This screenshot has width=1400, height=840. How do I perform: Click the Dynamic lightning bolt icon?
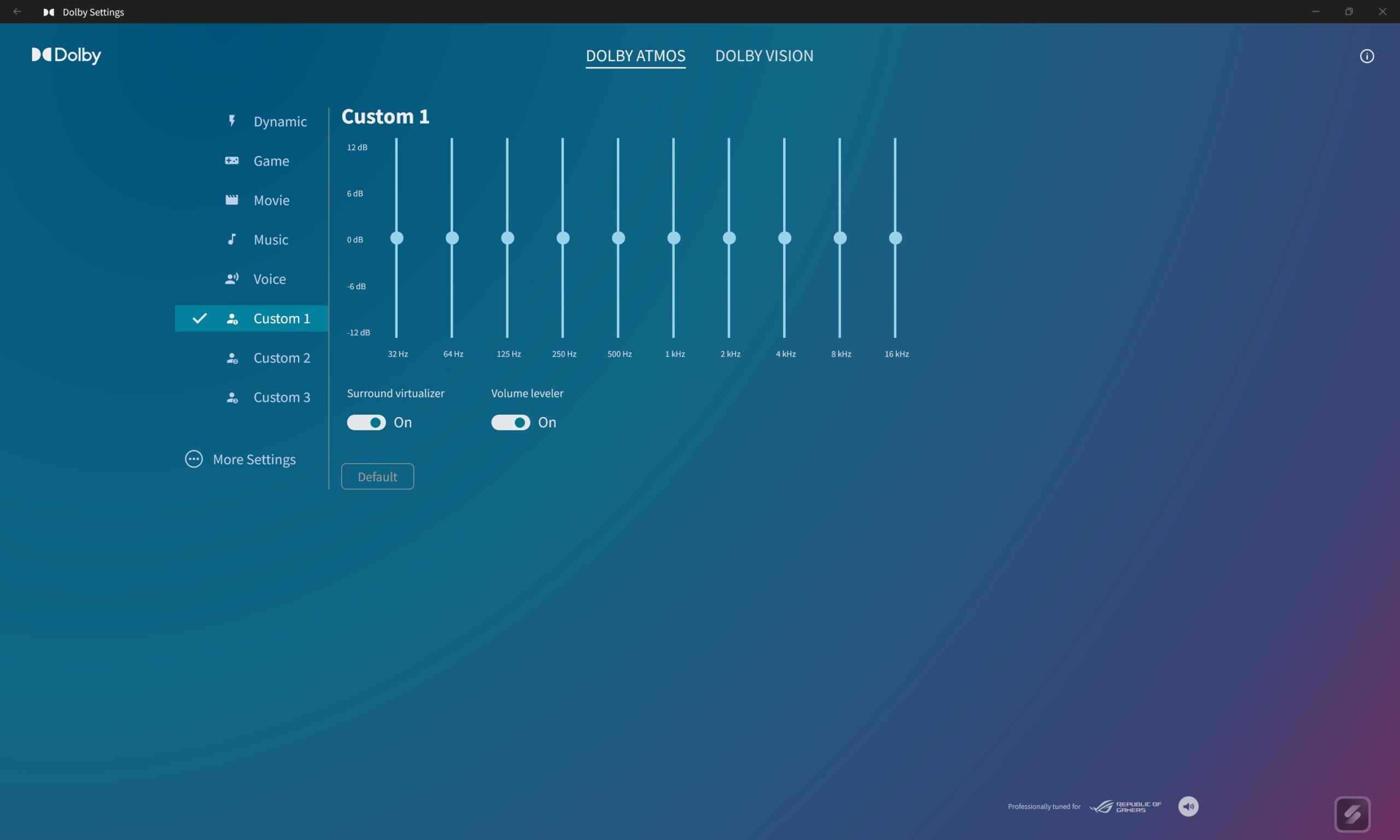point(231,120)
